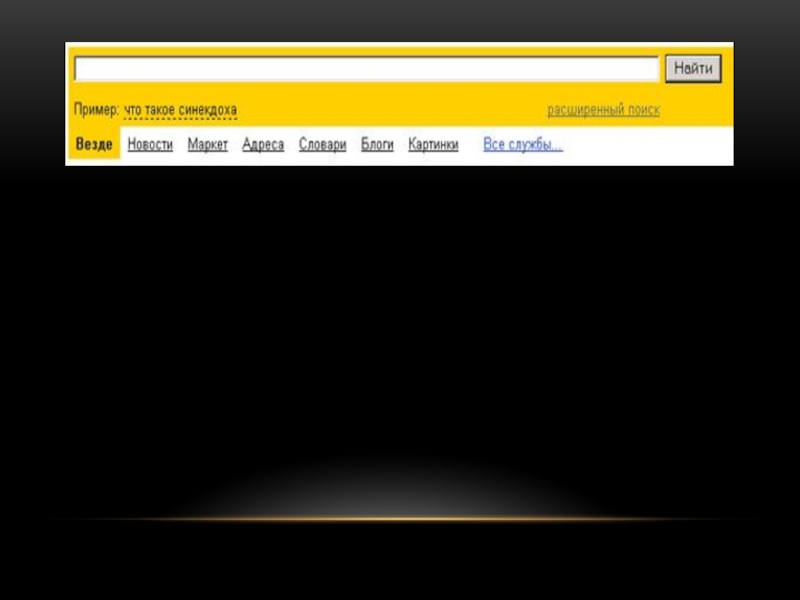Switch to the Адреса tab
Image resolution: width=800 pixels, height=600 pixels.
(263, 144)
